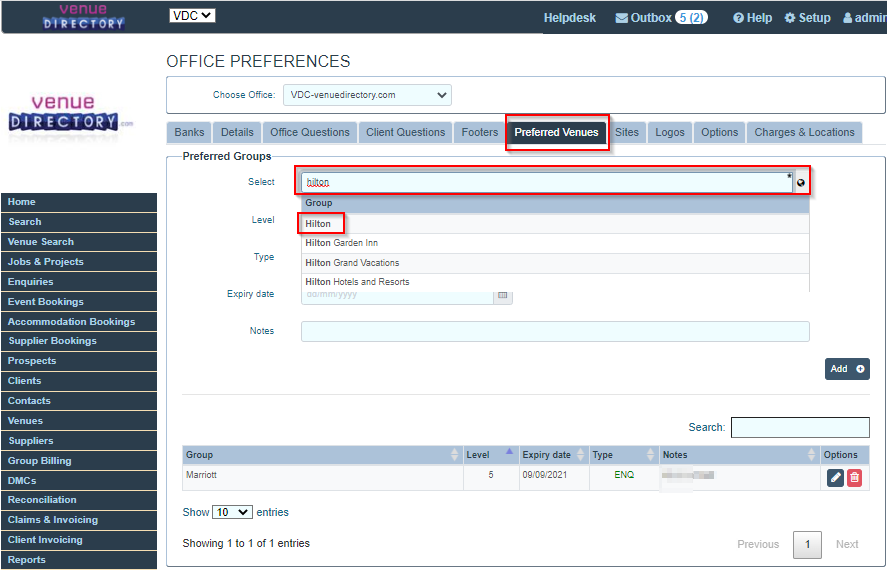Open Contacts in the sidebar

click(x=79, y=401)
